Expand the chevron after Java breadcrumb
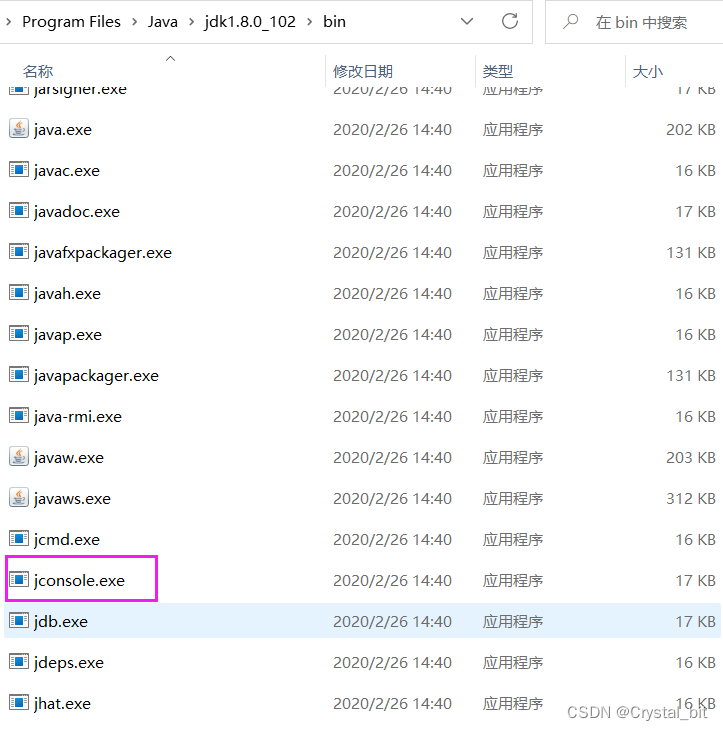This screenshot has width=723, height=731. coord(191,22)
